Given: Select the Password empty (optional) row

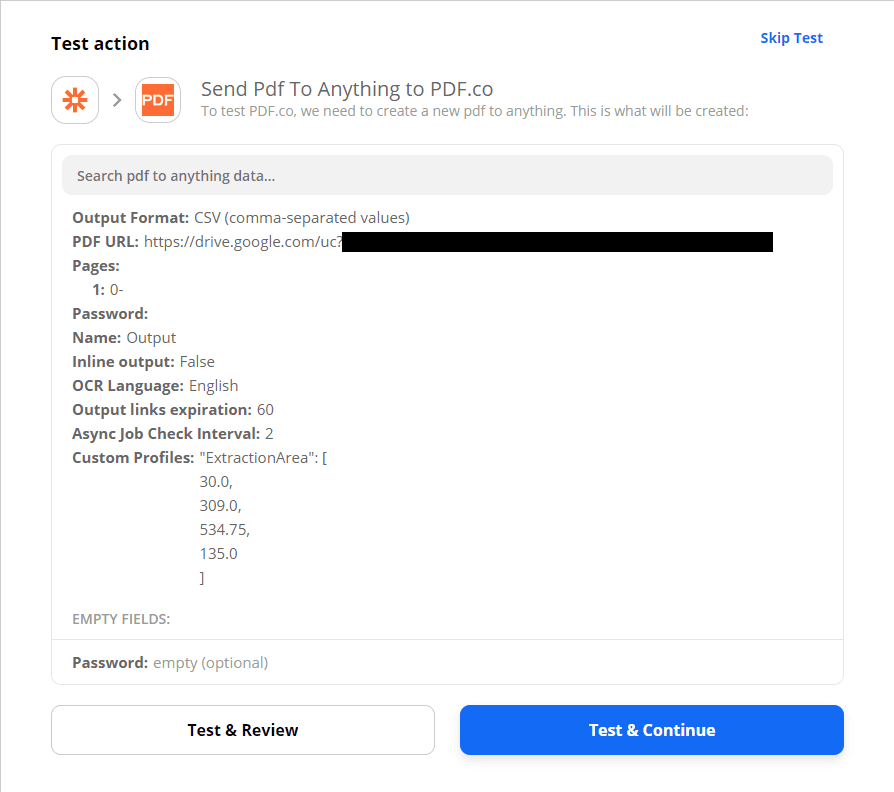Looking at the screenshot, I should pos(170,663).
